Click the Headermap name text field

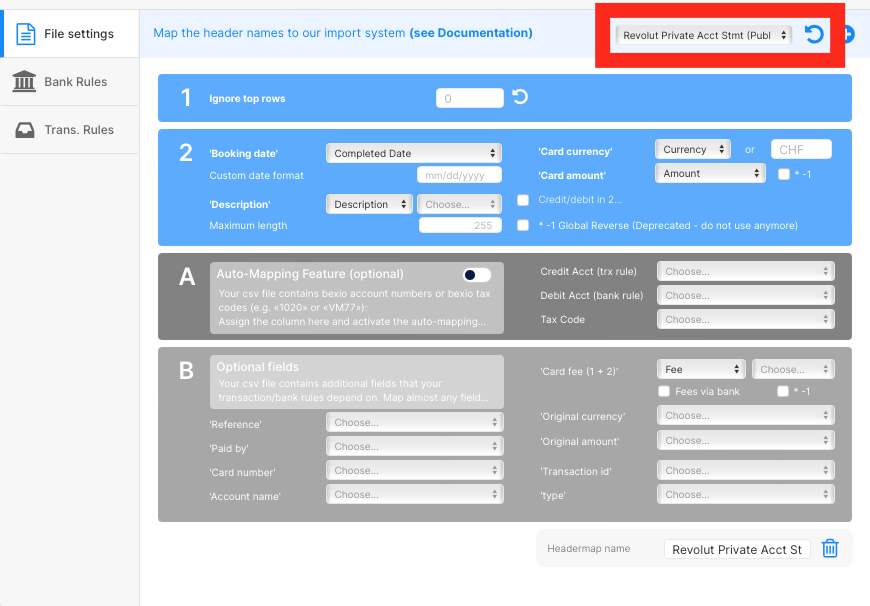737,549
